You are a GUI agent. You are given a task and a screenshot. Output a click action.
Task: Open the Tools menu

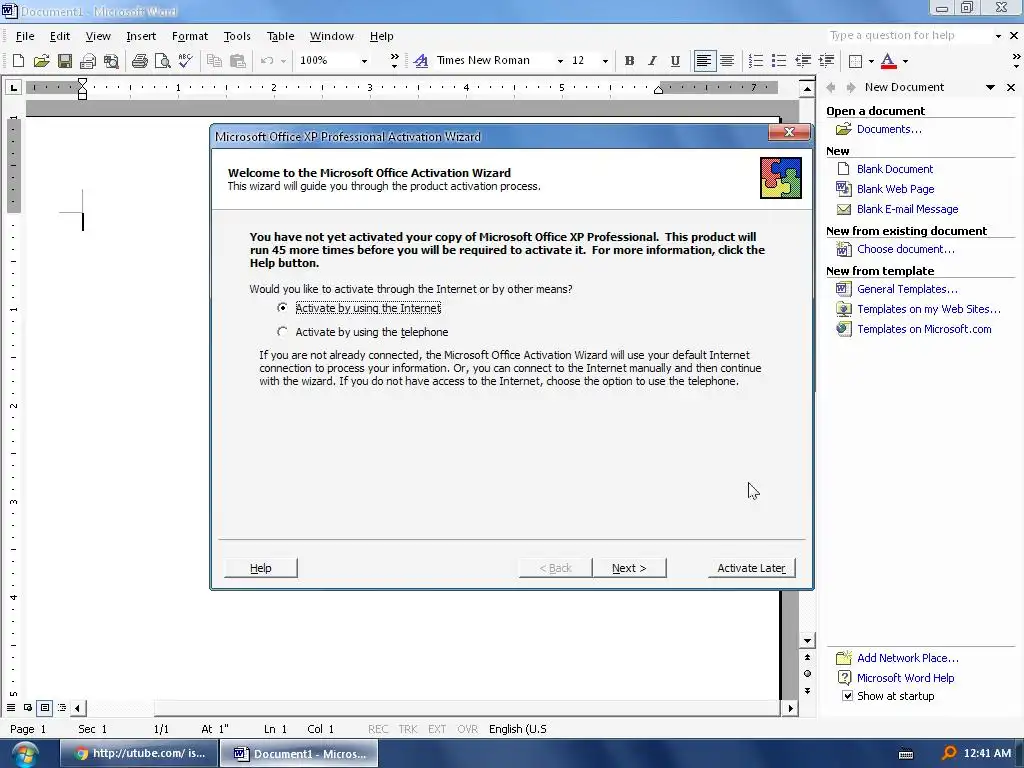(237, 36)
